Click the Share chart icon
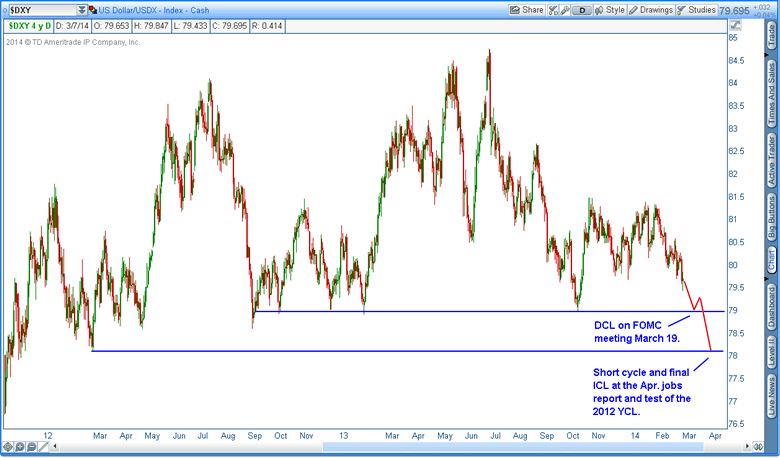Screen dimensions: 780x458 pos(515,10)
